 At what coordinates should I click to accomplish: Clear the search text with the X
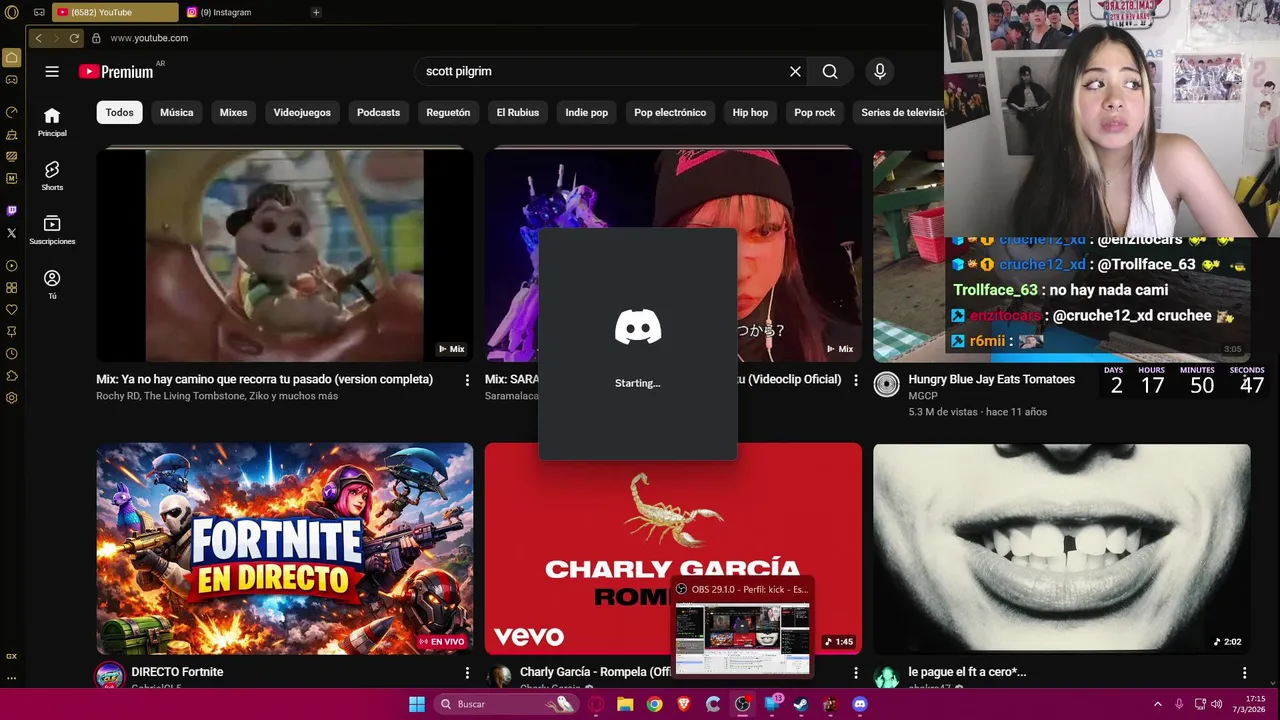[795, 71]
